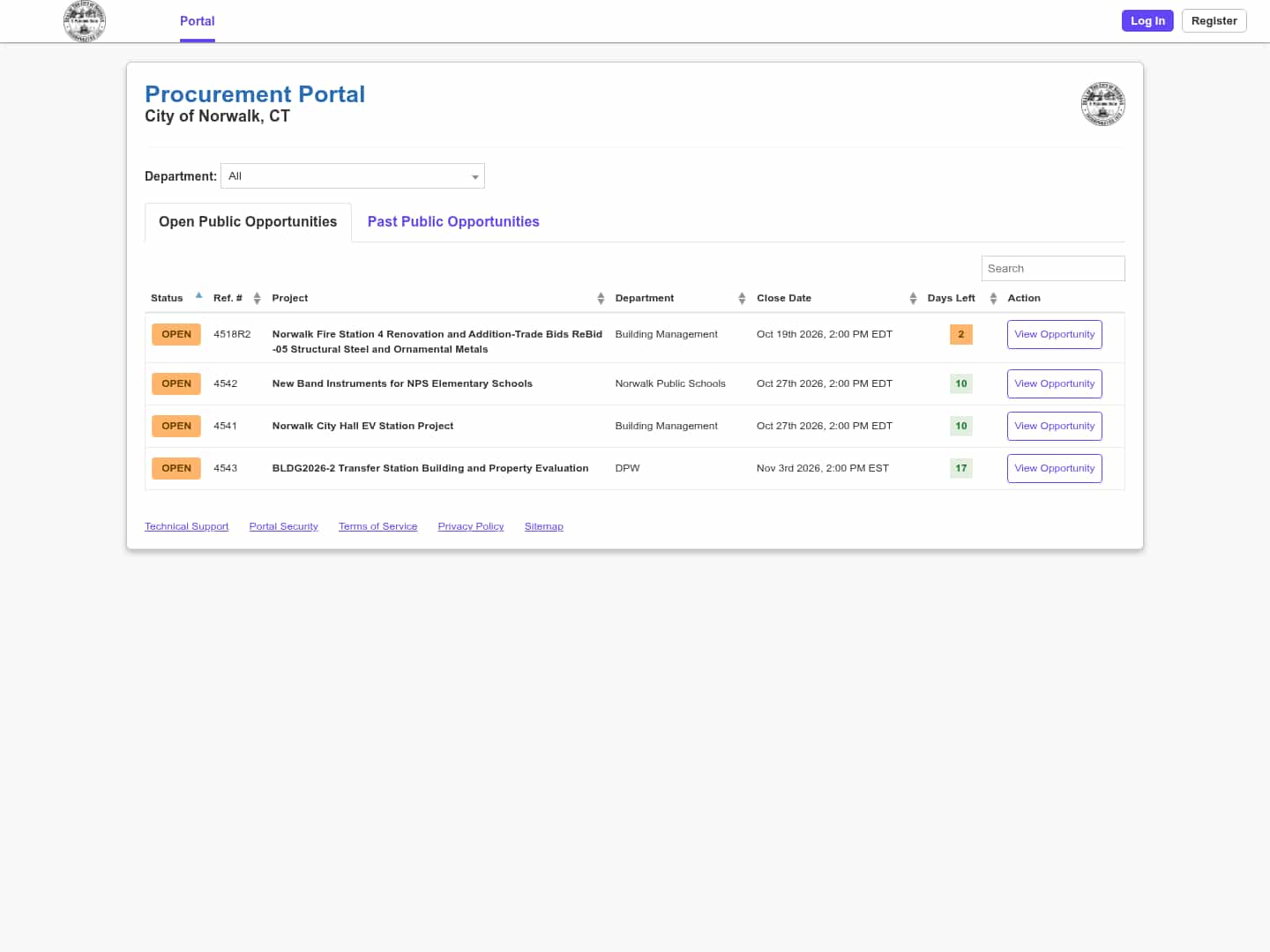View Opportunity for Transfer Station Building Evaluation
1270x952 pixels.
(1054, 469)
